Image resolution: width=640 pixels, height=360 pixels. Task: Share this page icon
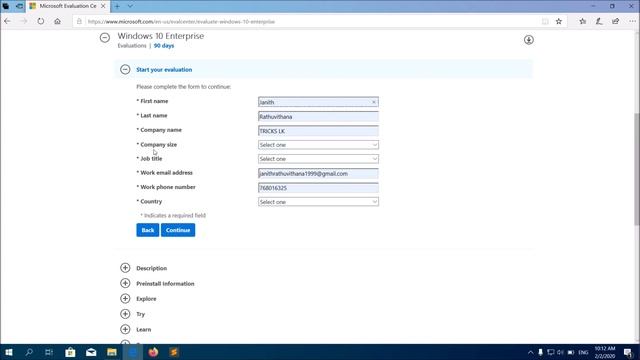point(616,21)
